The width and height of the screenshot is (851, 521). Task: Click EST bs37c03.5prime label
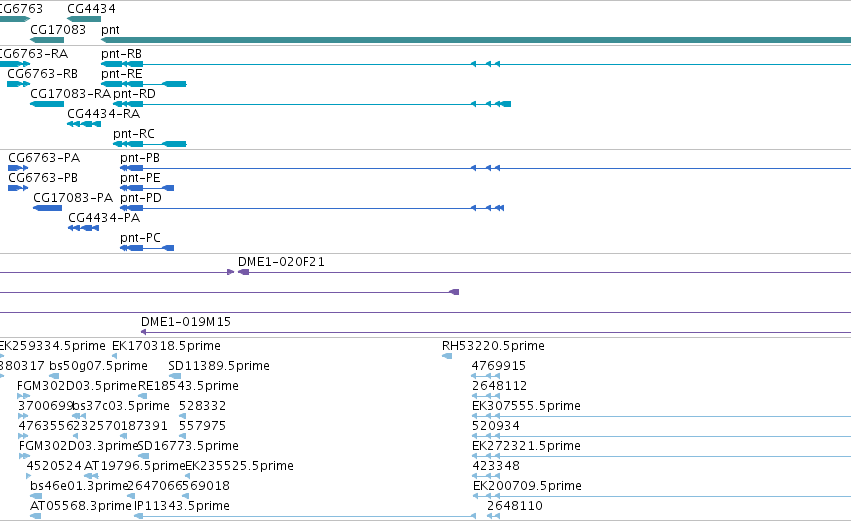(120, 406)
